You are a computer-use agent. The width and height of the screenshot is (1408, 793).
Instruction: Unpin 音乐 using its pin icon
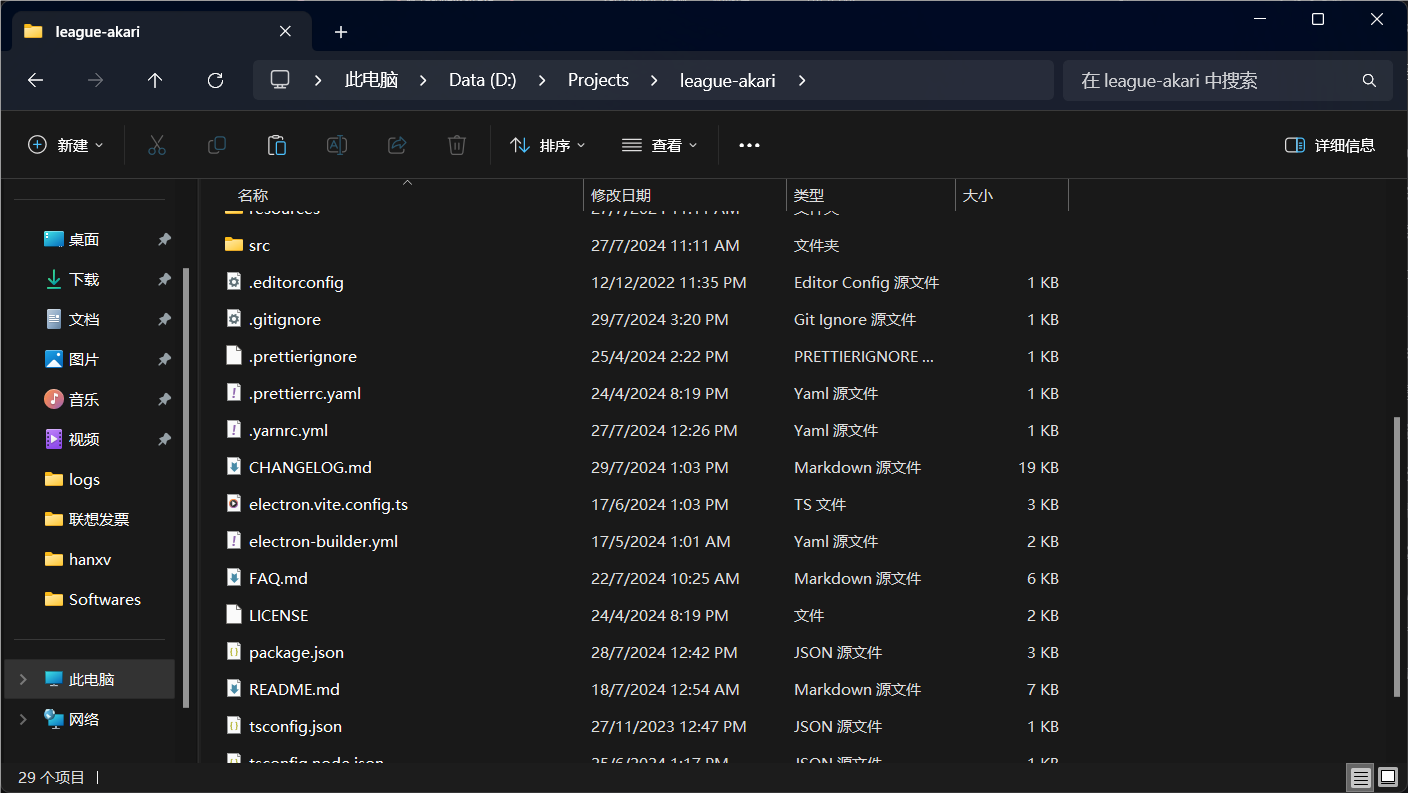tap(164, 400)
